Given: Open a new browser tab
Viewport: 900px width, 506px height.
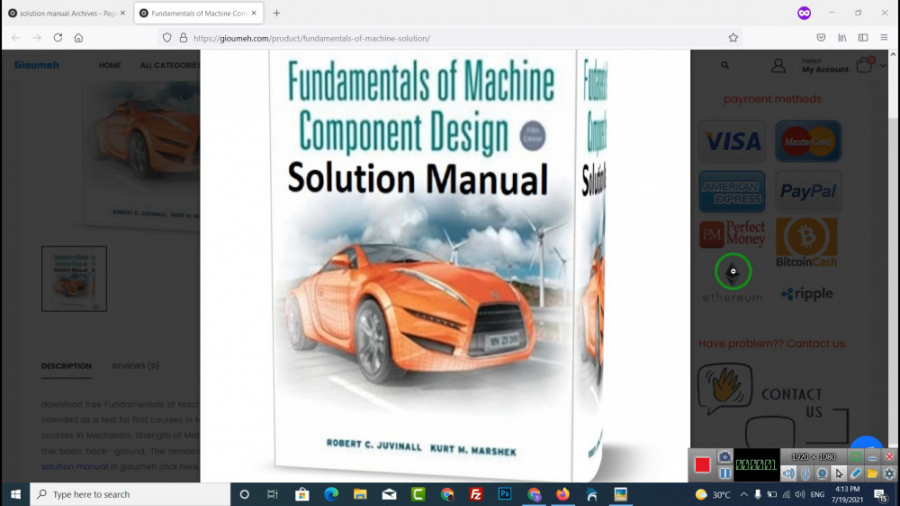Looking at the screenshot, I should 277,13.
